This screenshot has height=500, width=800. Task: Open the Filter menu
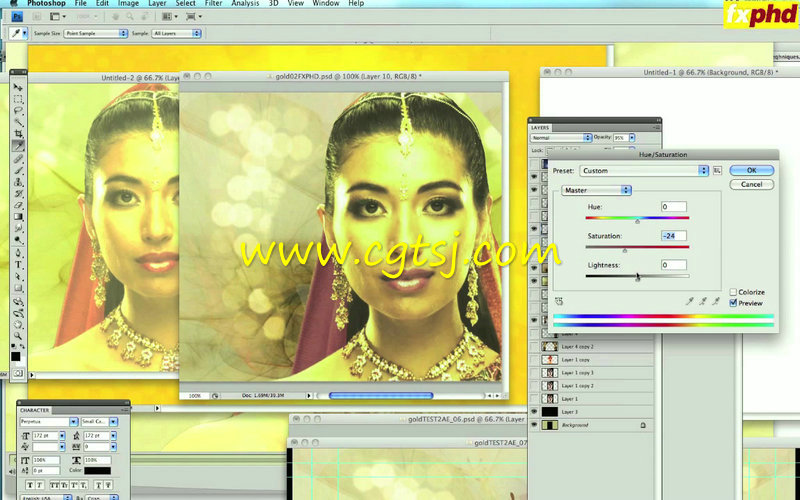[213, 3]
